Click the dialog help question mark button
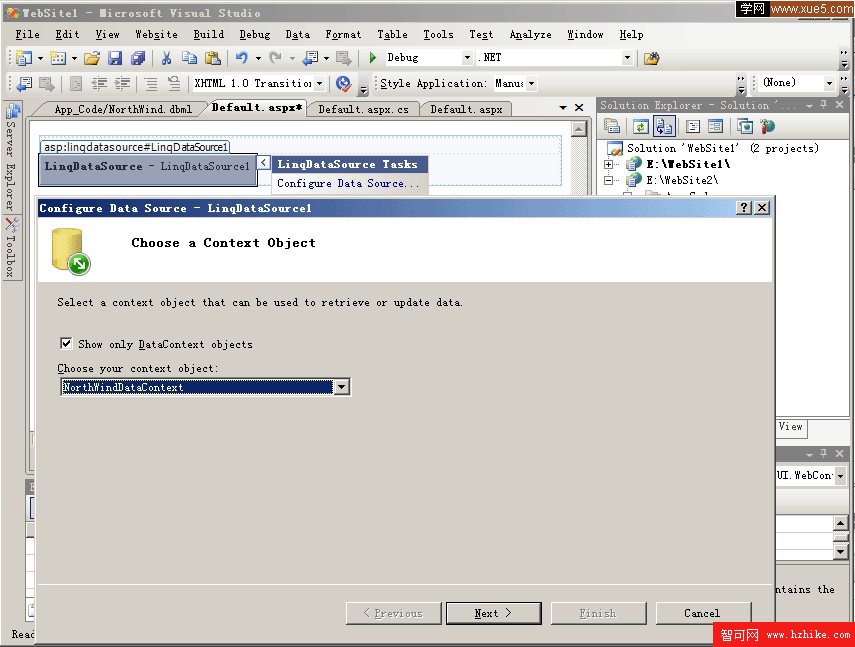Screen dimensions: 855x647 pos(744,208)
